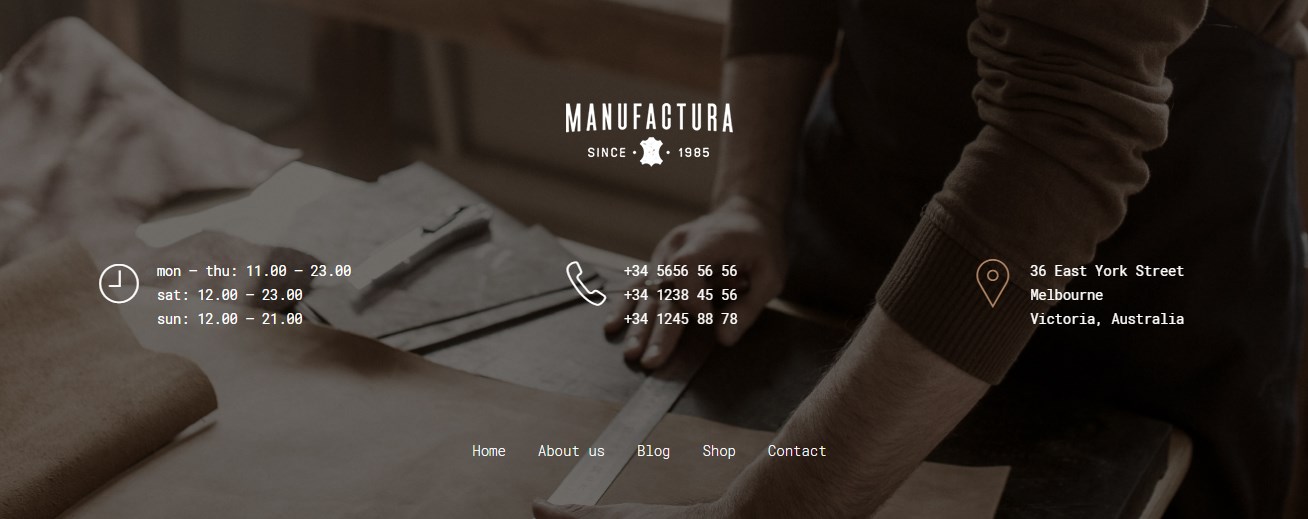Open the About us page
Screen dimensions: 1308x519
click(571, 451)
